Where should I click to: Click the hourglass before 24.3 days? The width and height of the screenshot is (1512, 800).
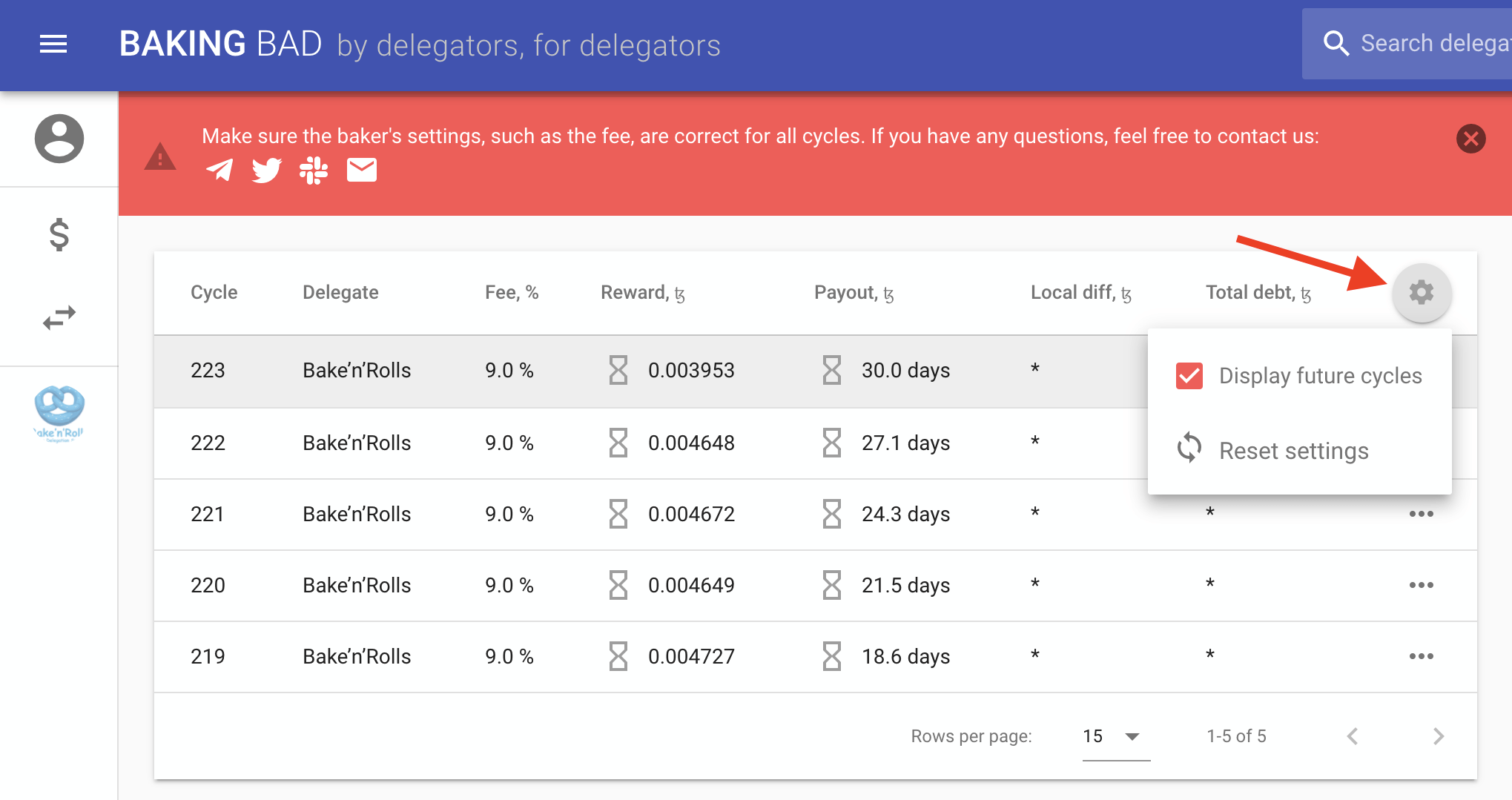click(x=832, y=514)
